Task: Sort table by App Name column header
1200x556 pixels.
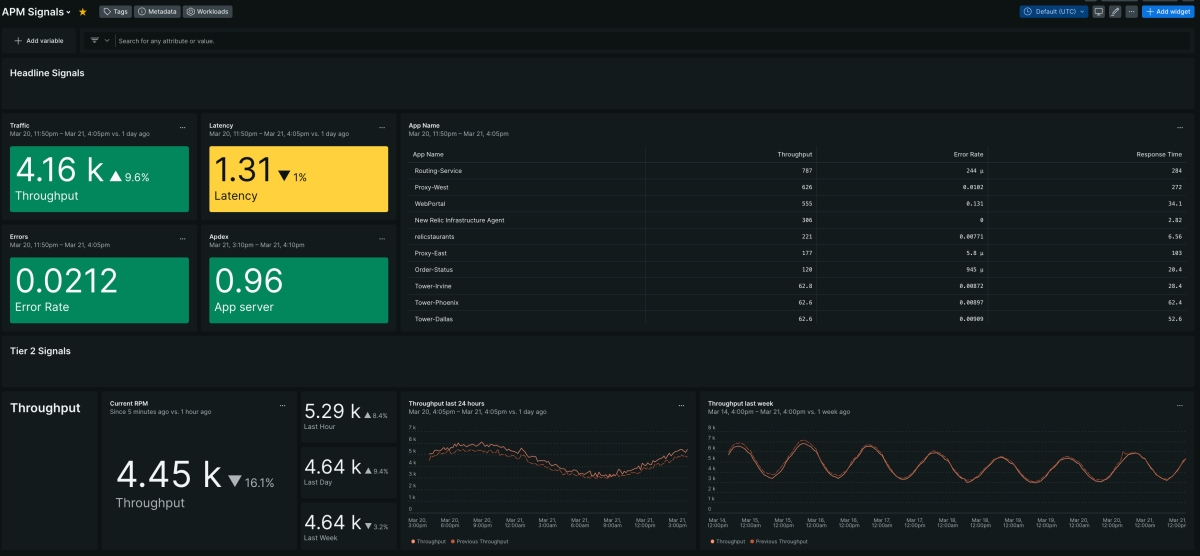Action: tap(429, 155)
